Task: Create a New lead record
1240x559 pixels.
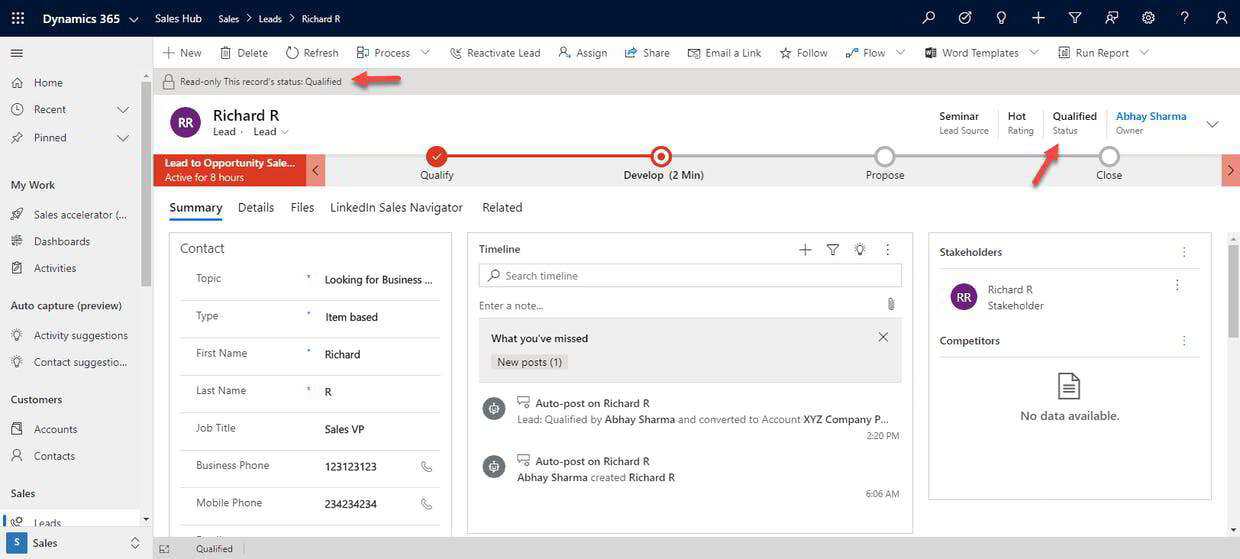Action: (x=182, y=53)
